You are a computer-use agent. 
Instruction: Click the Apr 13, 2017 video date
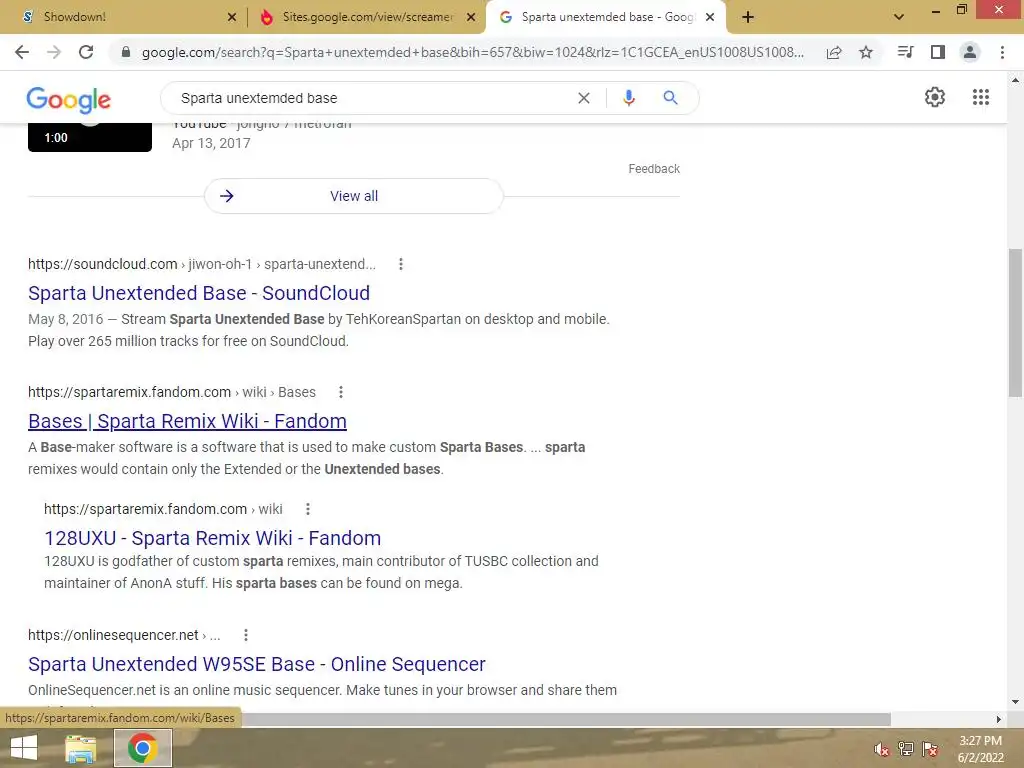[x=211, y=143]
